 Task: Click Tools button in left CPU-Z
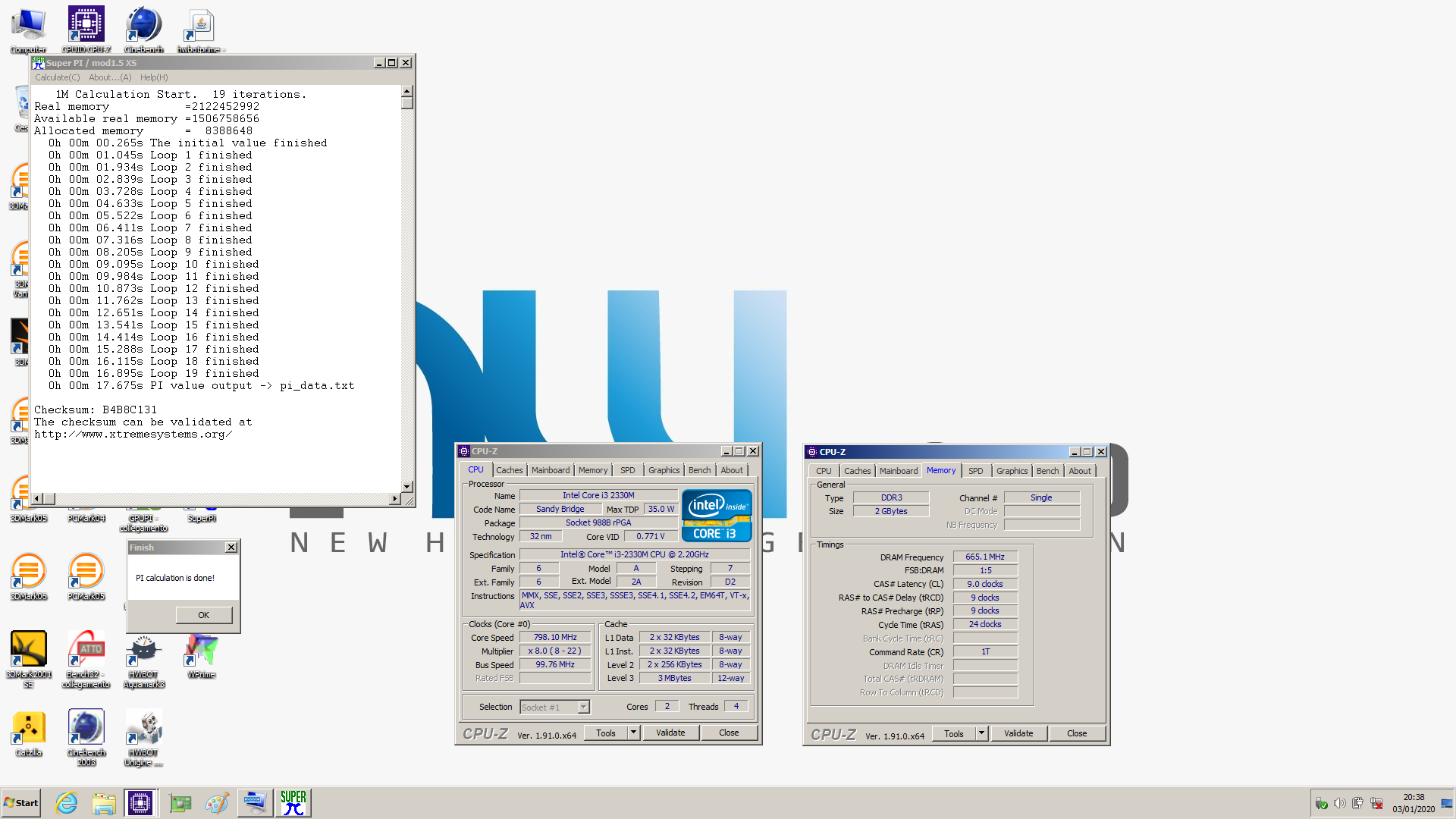pos(606,733)
